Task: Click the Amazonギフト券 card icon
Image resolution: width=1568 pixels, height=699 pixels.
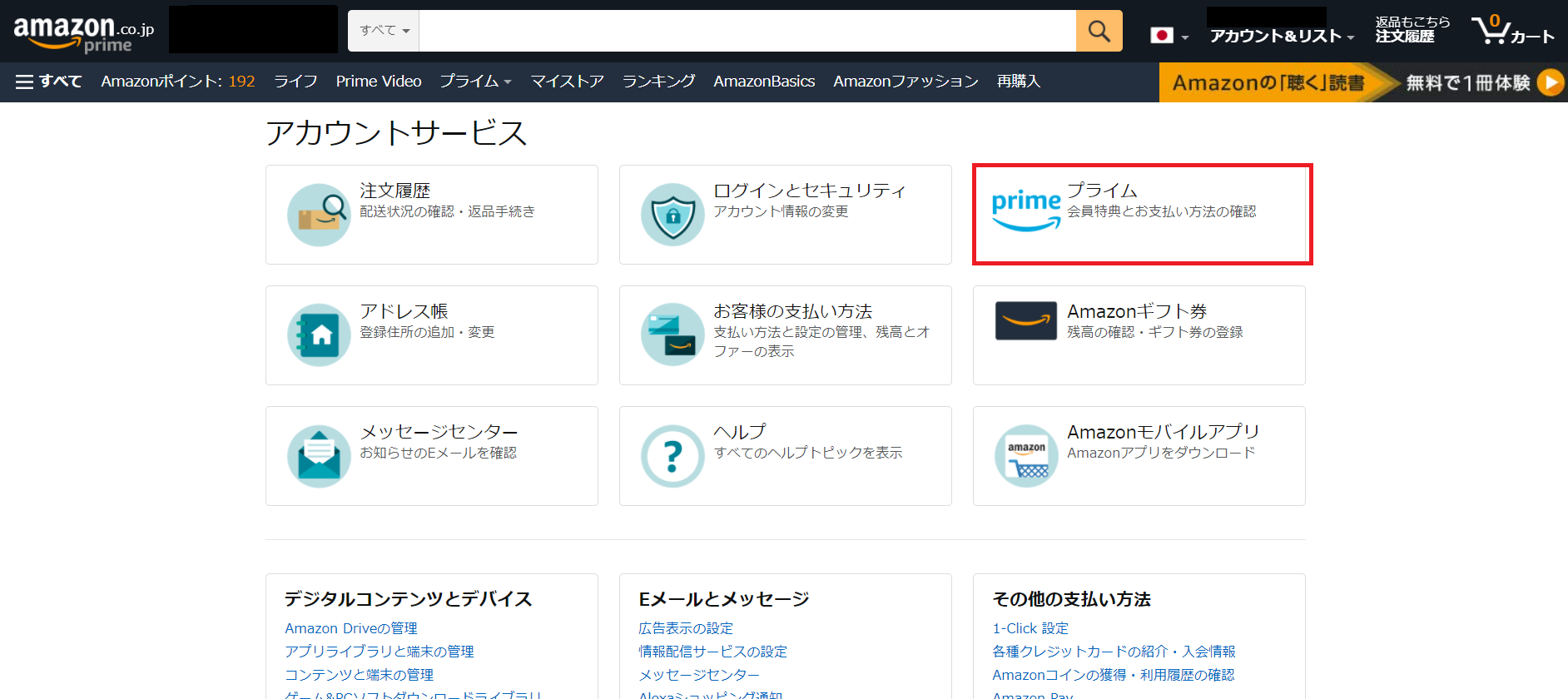Action: tap(1026, 320)
